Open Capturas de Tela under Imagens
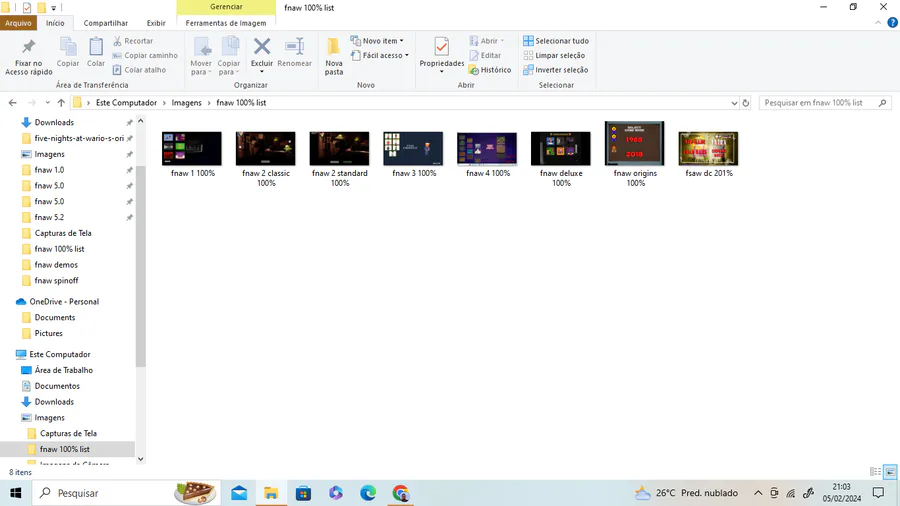 pyautogui.click(x=68, y=433)
